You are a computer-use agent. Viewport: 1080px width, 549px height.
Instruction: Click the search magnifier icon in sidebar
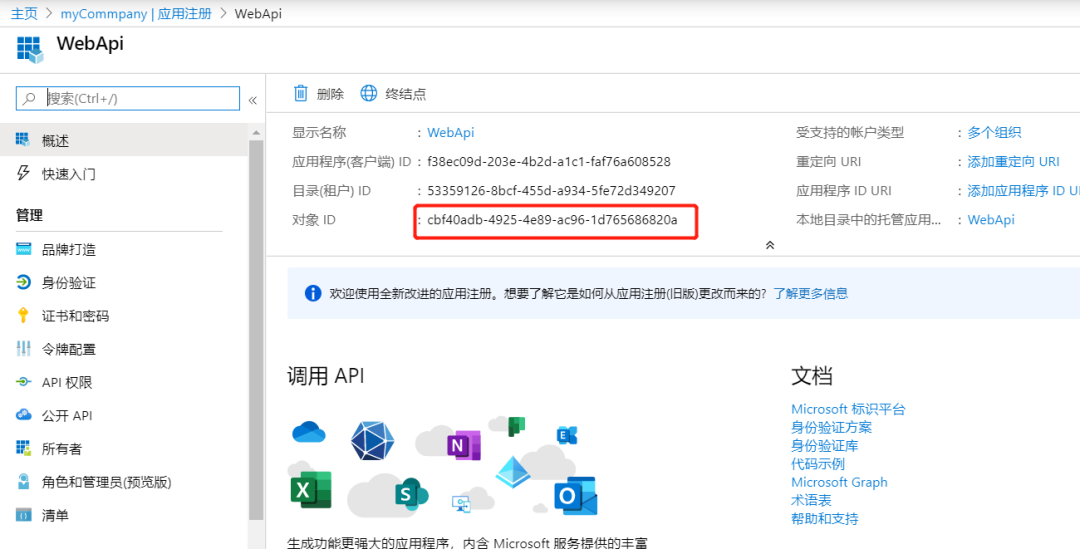click(29, 99)
